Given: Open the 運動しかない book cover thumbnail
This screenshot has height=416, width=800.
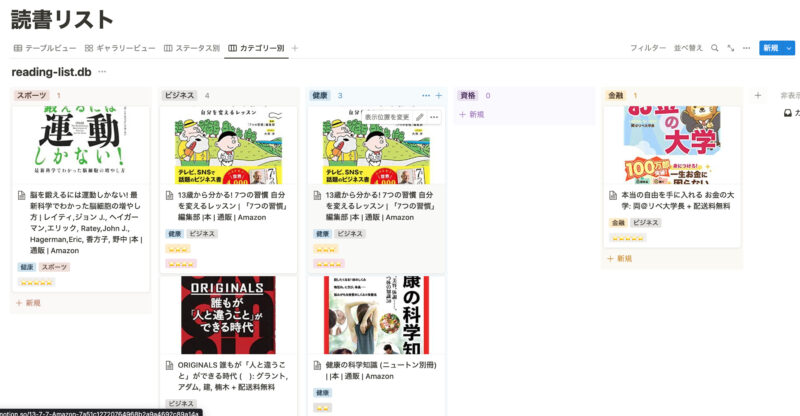Looking at the screenshot, I should point(81,145).
